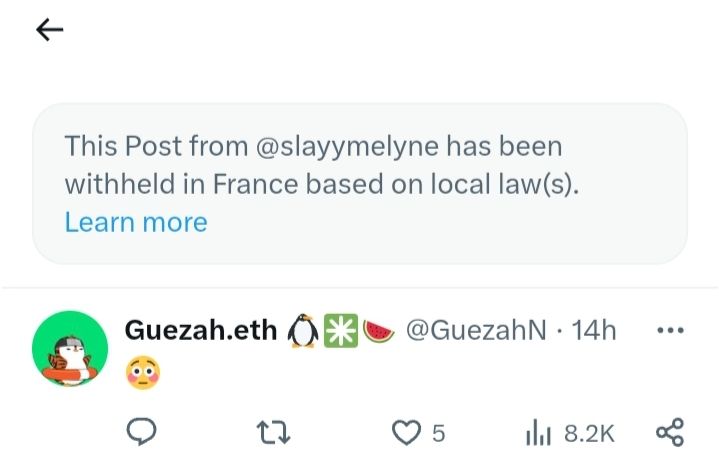Like the post with the heart icon

coord(405,432)
